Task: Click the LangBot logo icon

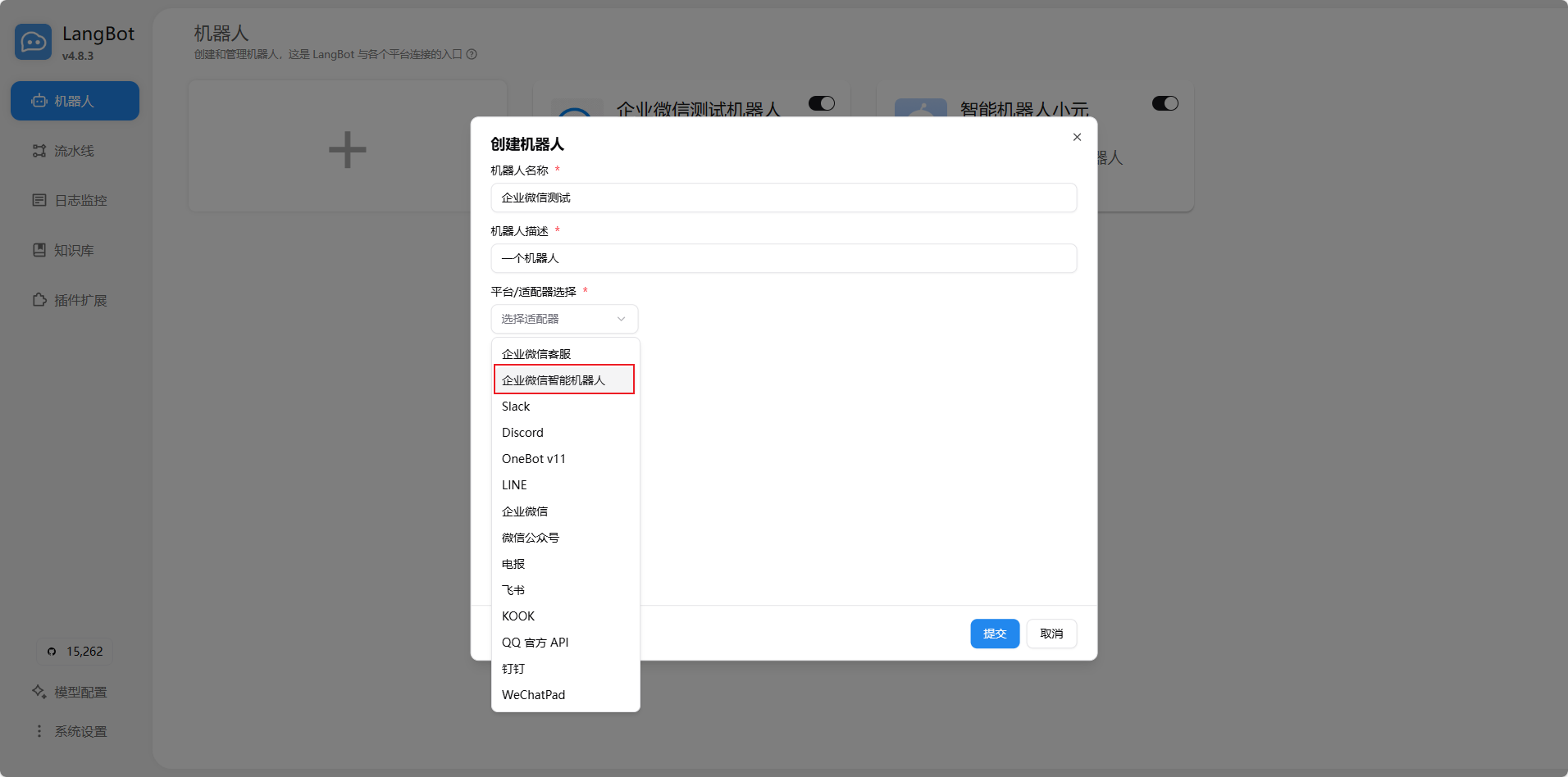Action: pos(34,42)
